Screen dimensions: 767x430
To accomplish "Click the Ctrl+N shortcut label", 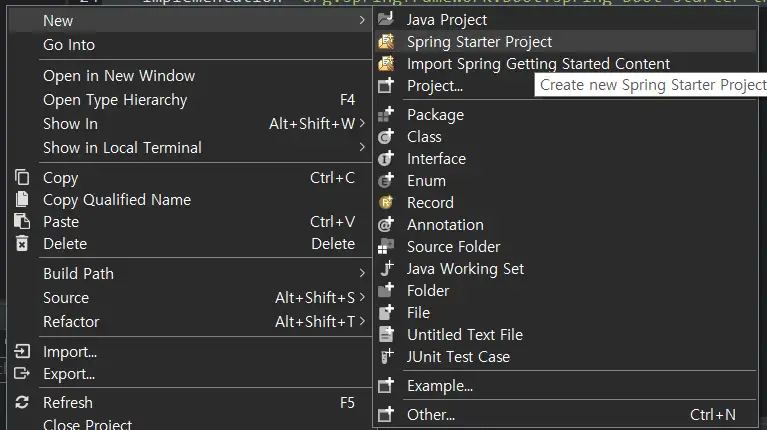I will (x=713, y=414).
